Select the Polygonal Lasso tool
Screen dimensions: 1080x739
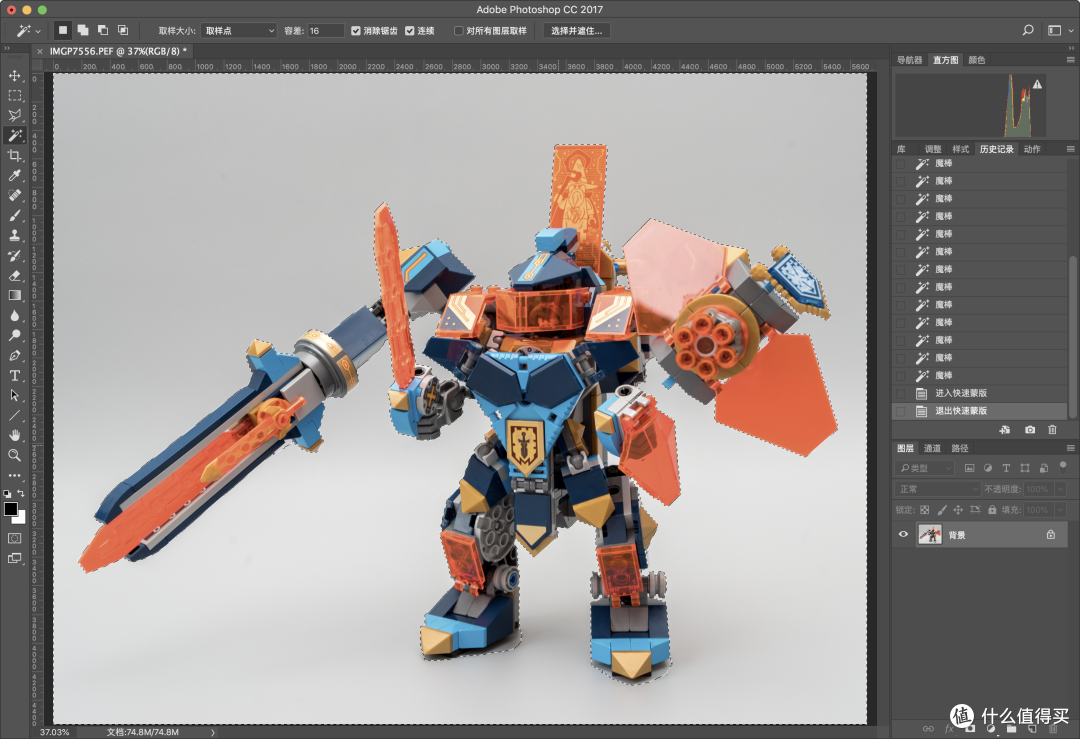click(14, 115)
